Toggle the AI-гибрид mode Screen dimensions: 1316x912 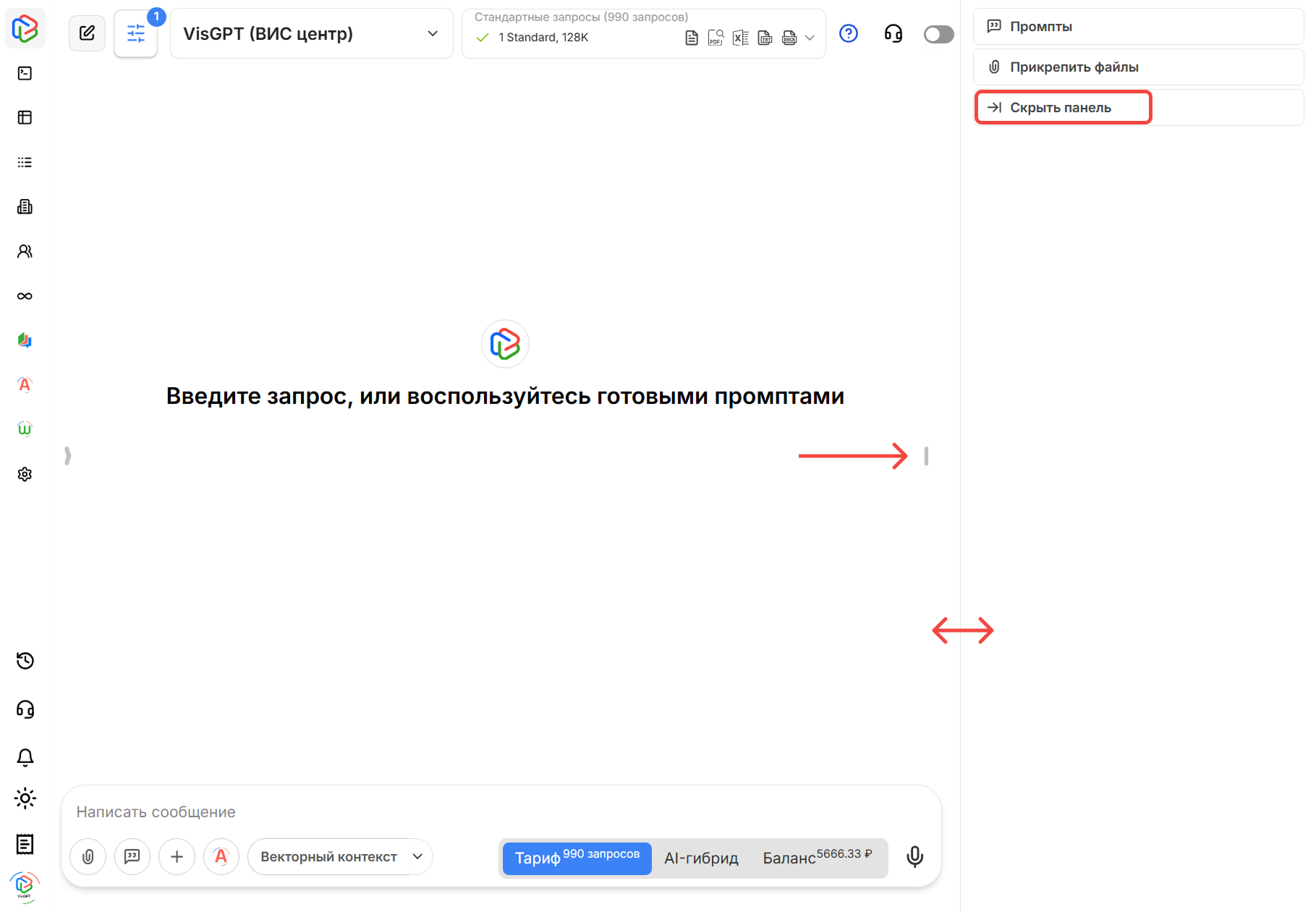[701, 858]
